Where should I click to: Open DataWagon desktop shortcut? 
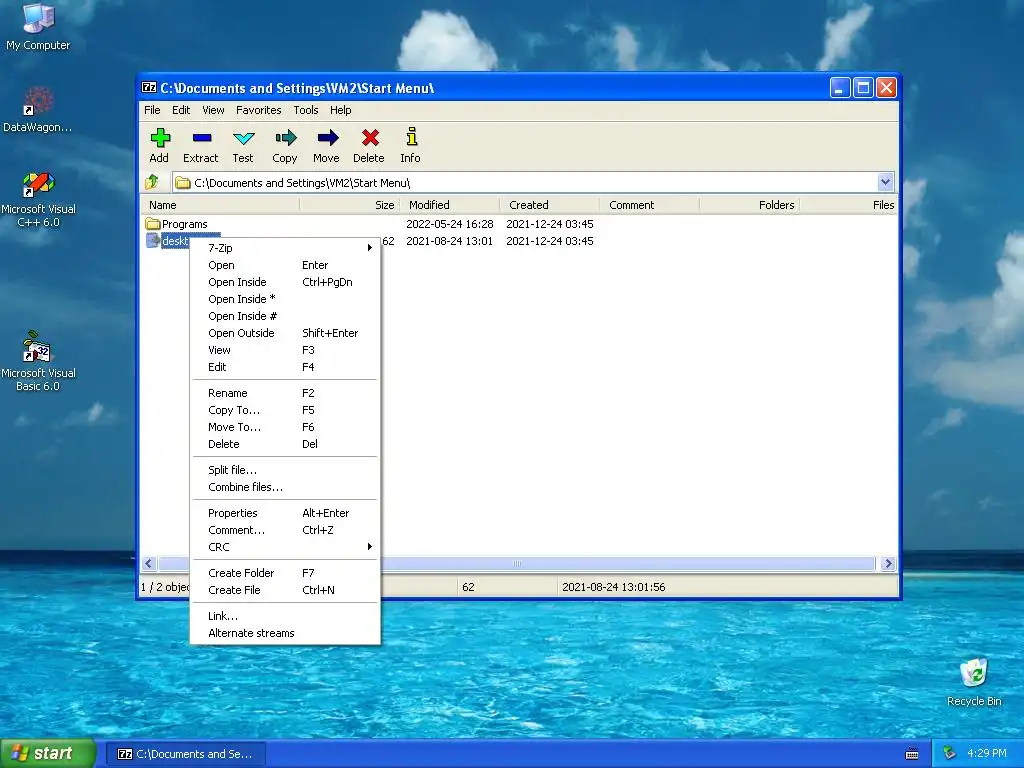click(x=38, y=109)
